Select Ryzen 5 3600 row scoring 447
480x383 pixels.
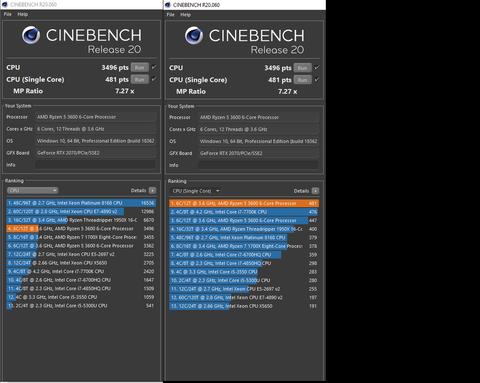tap(244, 220)
